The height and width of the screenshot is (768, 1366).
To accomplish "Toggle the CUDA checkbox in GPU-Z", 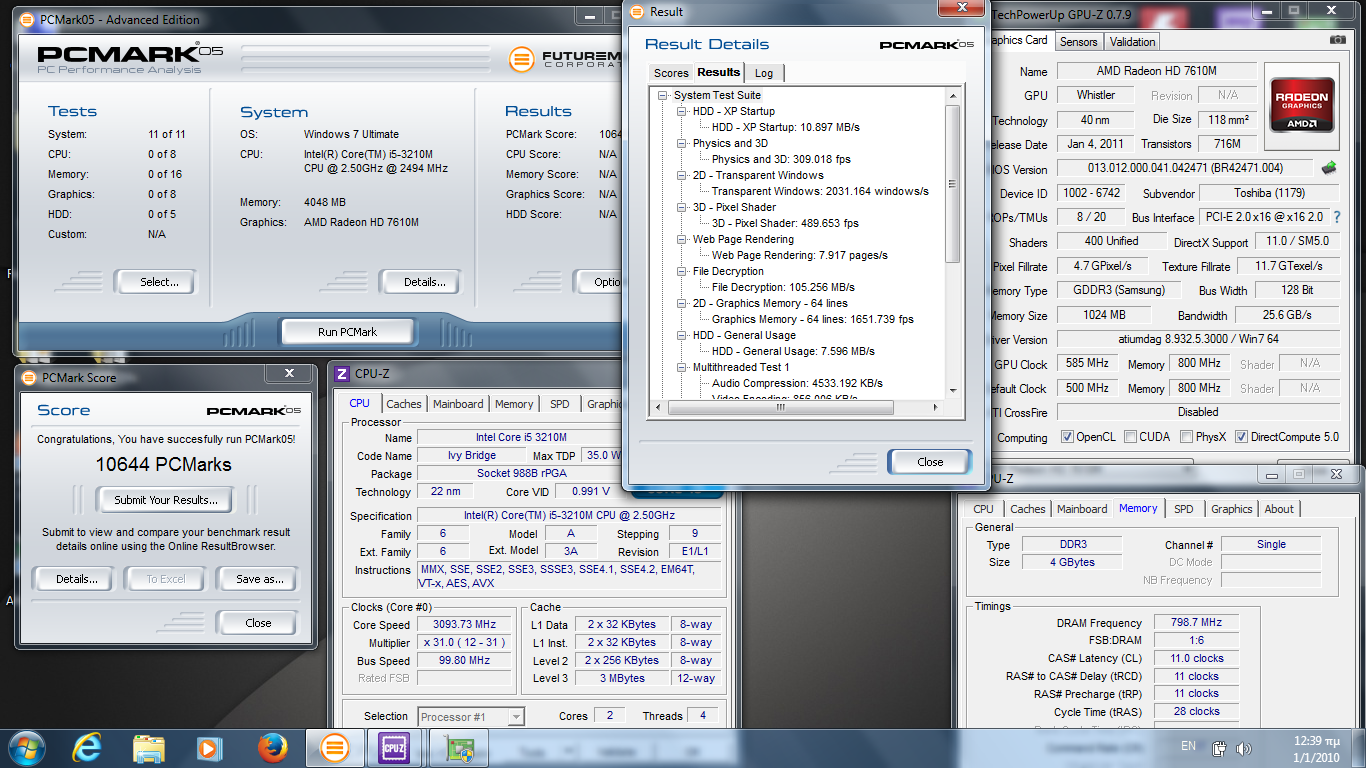I will (1130, 437).
